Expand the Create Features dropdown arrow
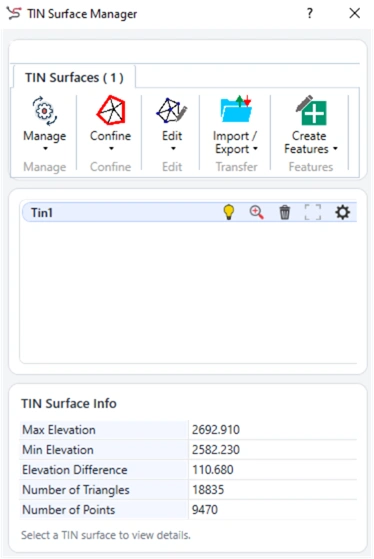 click(x=335, y=149)
